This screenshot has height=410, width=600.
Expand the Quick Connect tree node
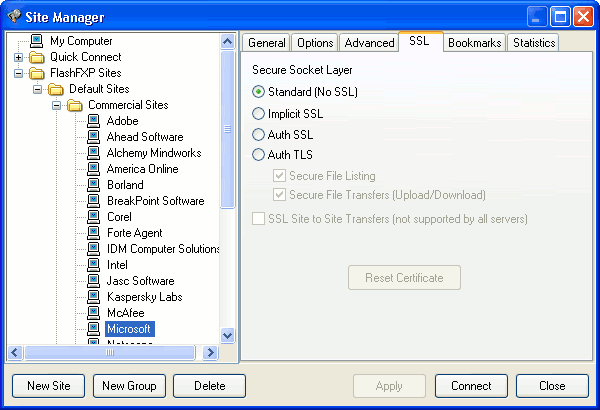coord(18,57)
